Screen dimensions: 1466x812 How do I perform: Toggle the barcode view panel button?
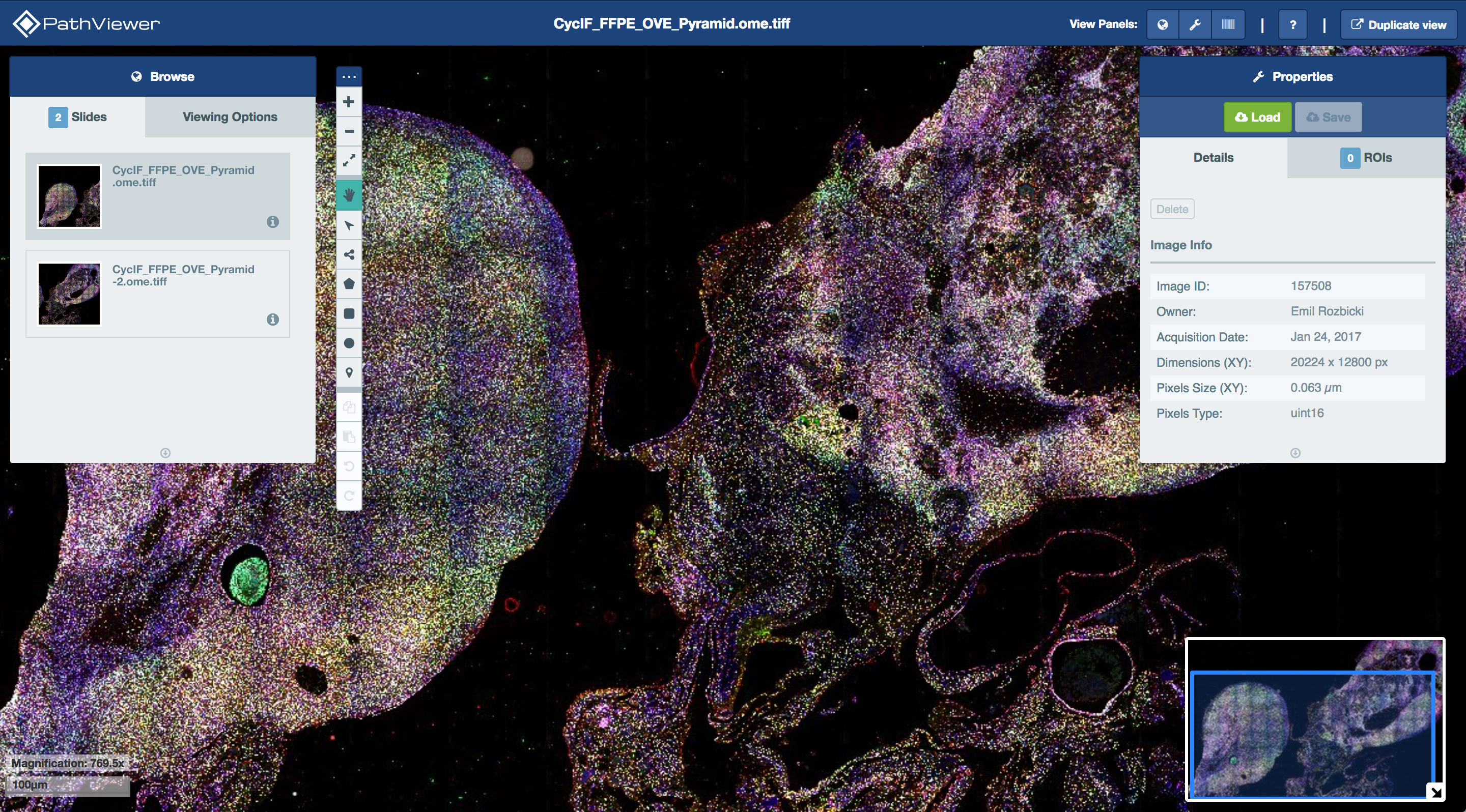coord(1228,24)
